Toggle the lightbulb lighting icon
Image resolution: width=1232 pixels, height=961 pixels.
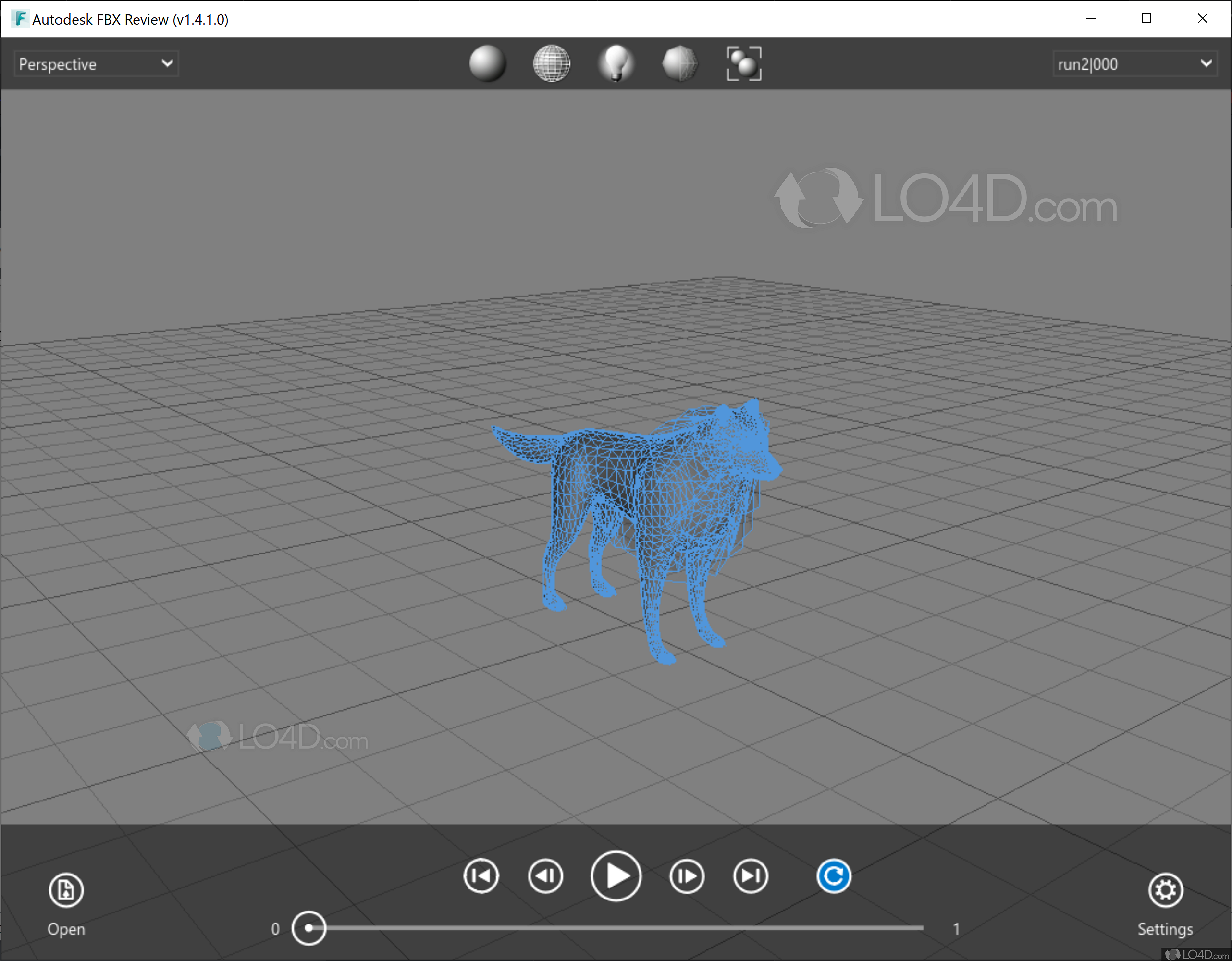(616, 63)
